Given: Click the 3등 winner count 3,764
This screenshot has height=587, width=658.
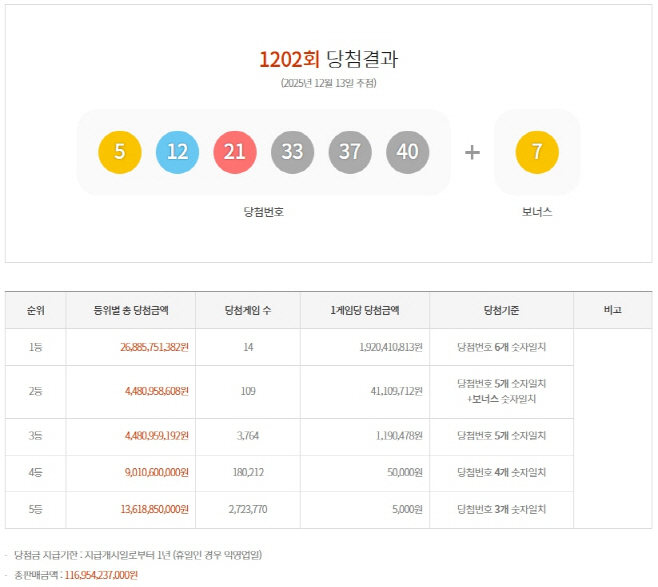Looking at the screenshot, I should click(x=248, y=436).
